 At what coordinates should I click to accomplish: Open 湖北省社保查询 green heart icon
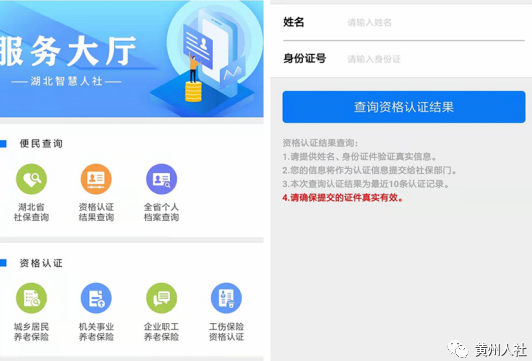tap(31, 179)
